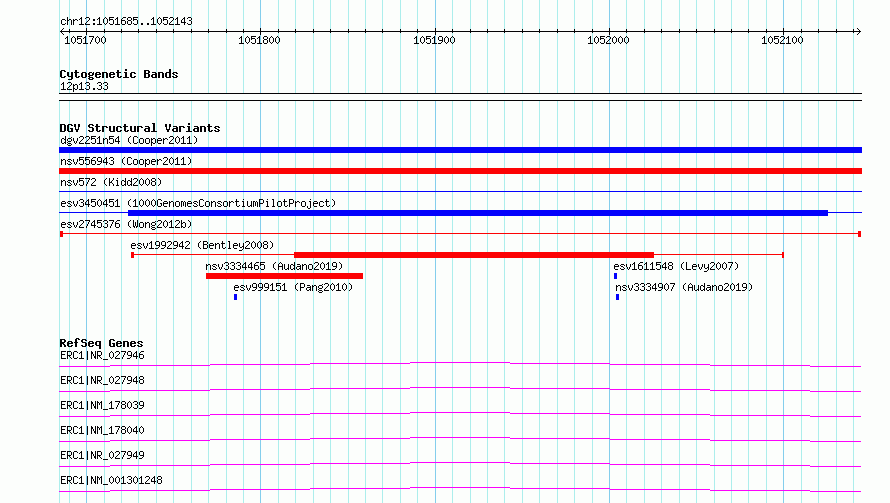
Task: Open the esv1611548 (Levy2007) label
Action: (x=676, y=266)
